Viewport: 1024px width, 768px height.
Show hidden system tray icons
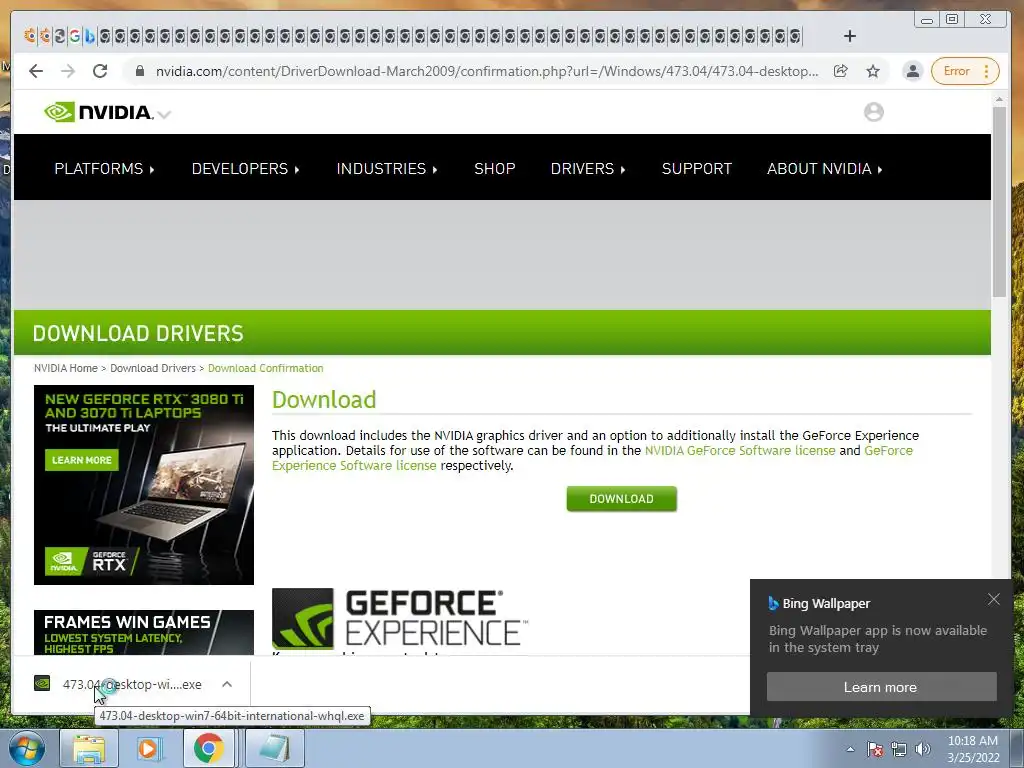pyautogui.click(x=850, y=749)
